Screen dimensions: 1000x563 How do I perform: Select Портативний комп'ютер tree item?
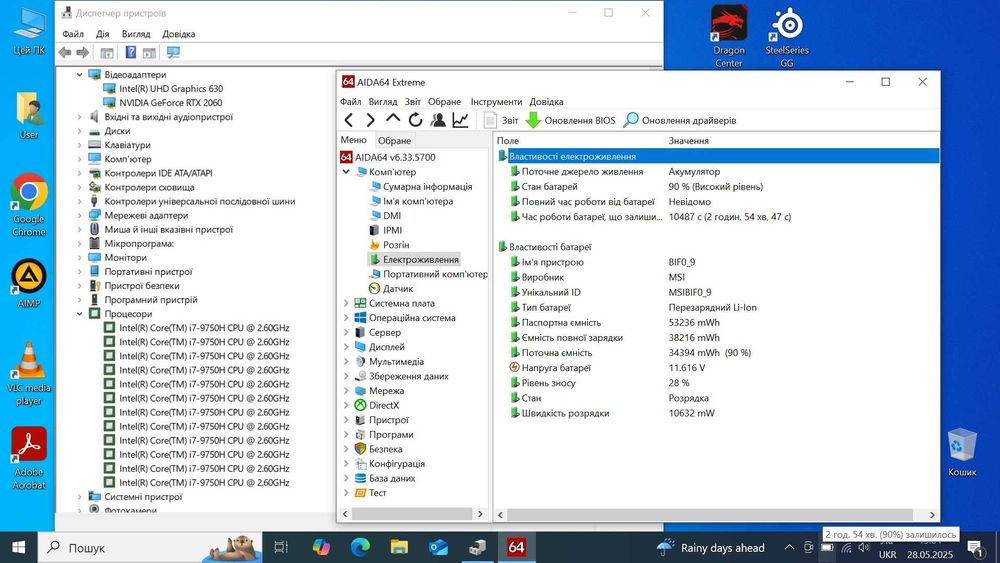(435, 274)
